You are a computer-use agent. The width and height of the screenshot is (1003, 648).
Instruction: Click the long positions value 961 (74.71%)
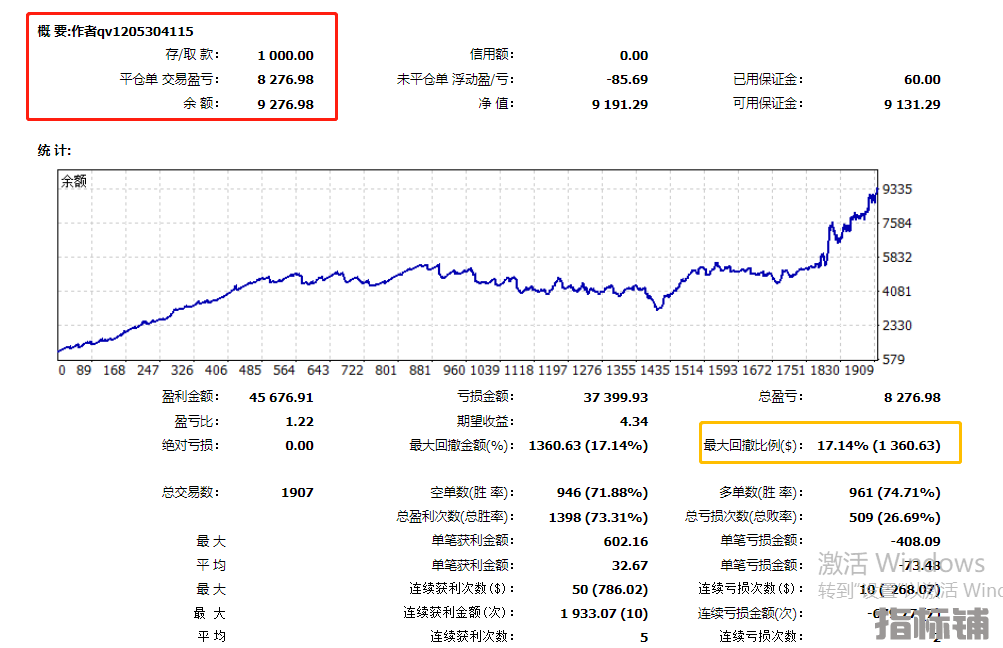pyautogui.click(x=895, y=493)
